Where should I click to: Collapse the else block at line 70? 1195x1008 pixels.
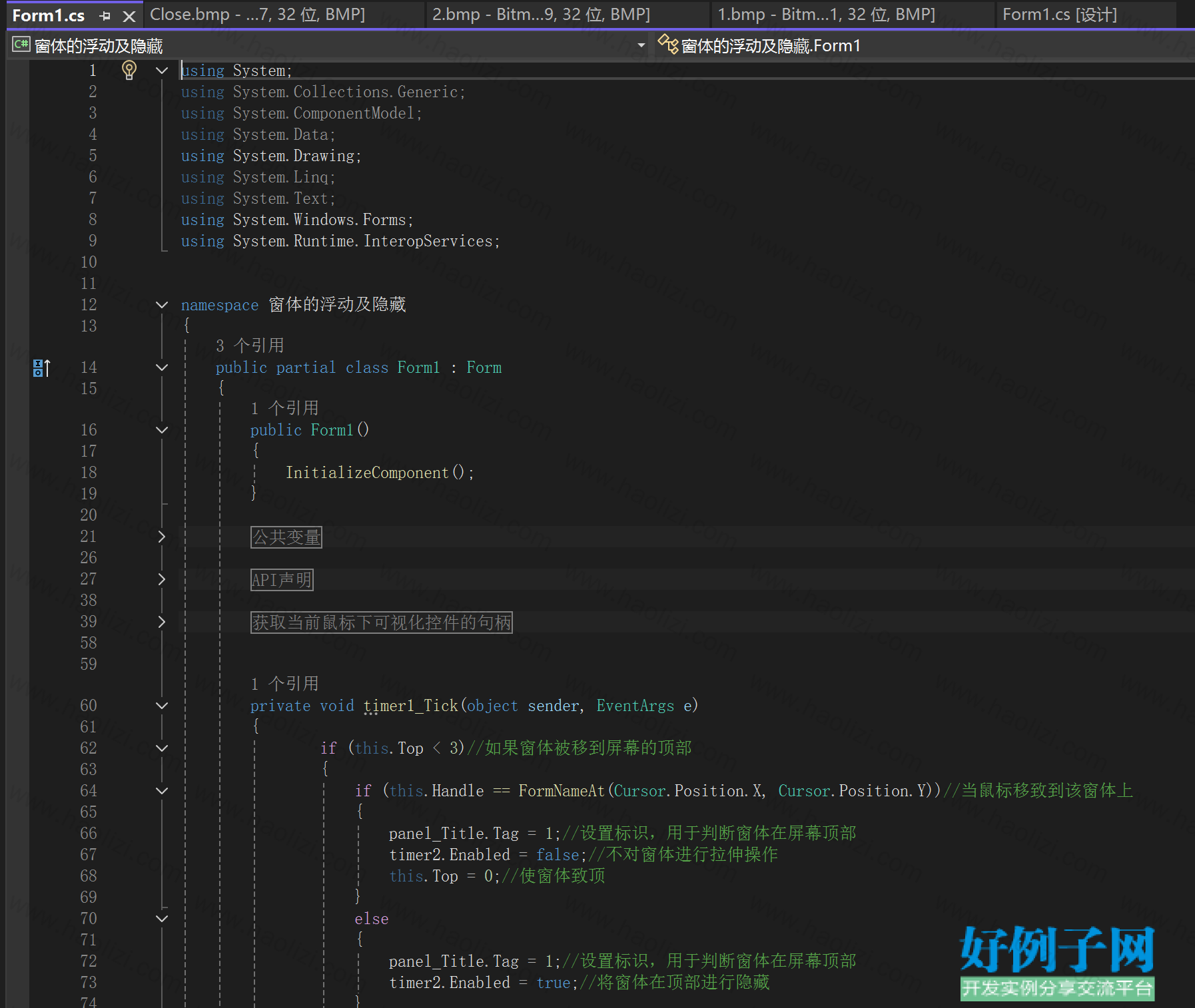pos(162,919)
